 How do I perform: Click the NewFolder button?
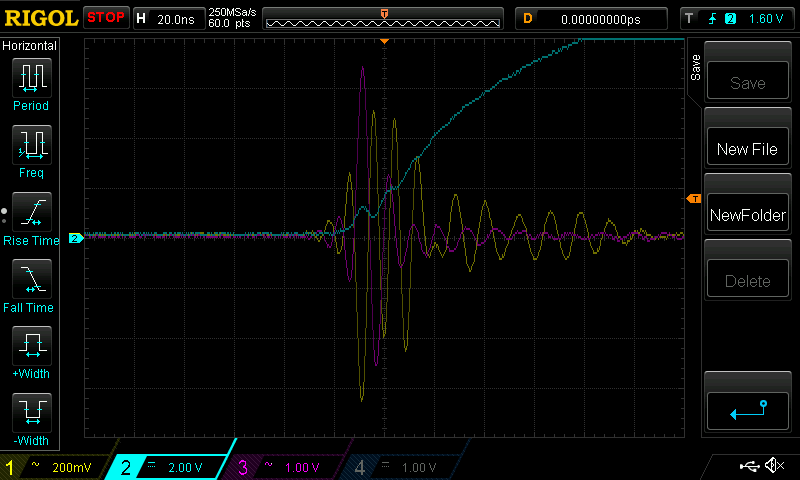pyautogui.click(x=747, y=213)
